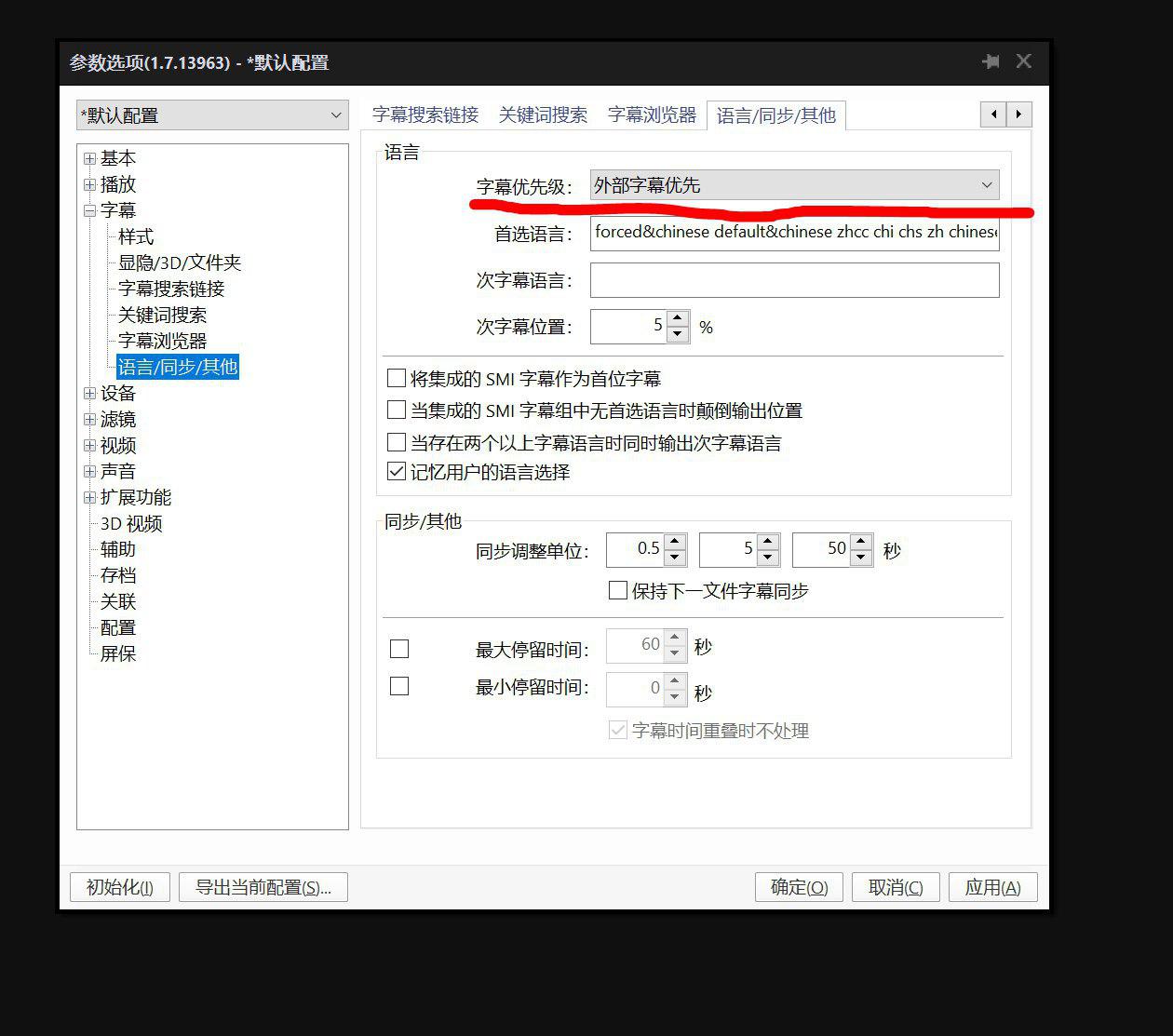Click 初始化(I) button
The image size is (1173, 1036).
[x=120, y=887]
